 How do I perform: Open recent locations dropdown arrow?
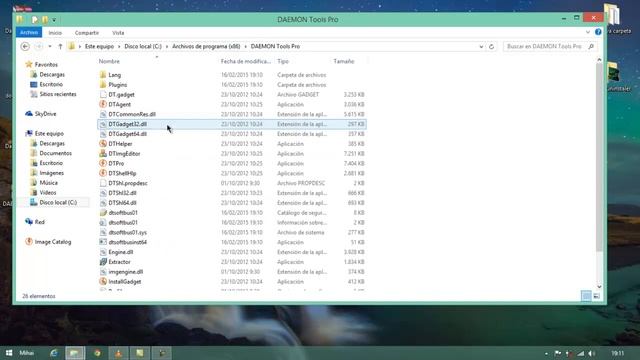pyautogui.click(x=50, y=47)
